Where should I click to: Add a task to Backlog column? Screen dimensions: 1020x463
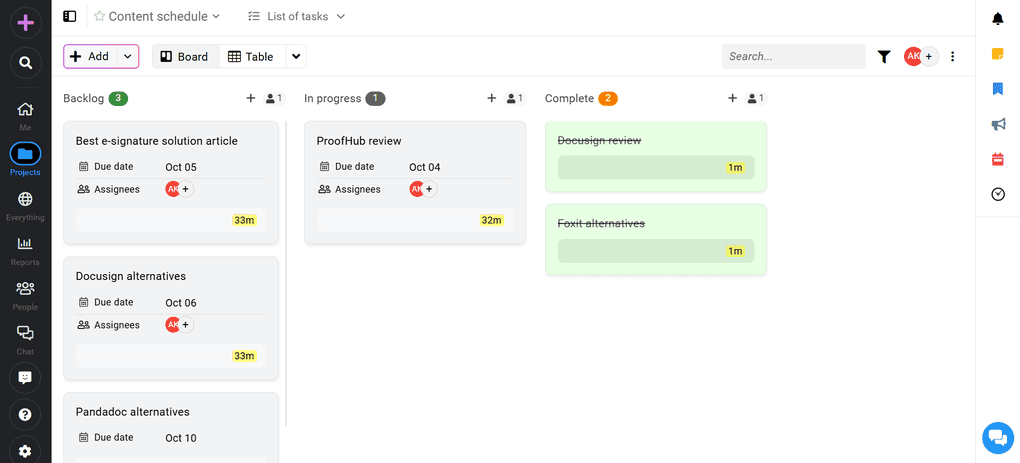point(250,98)
